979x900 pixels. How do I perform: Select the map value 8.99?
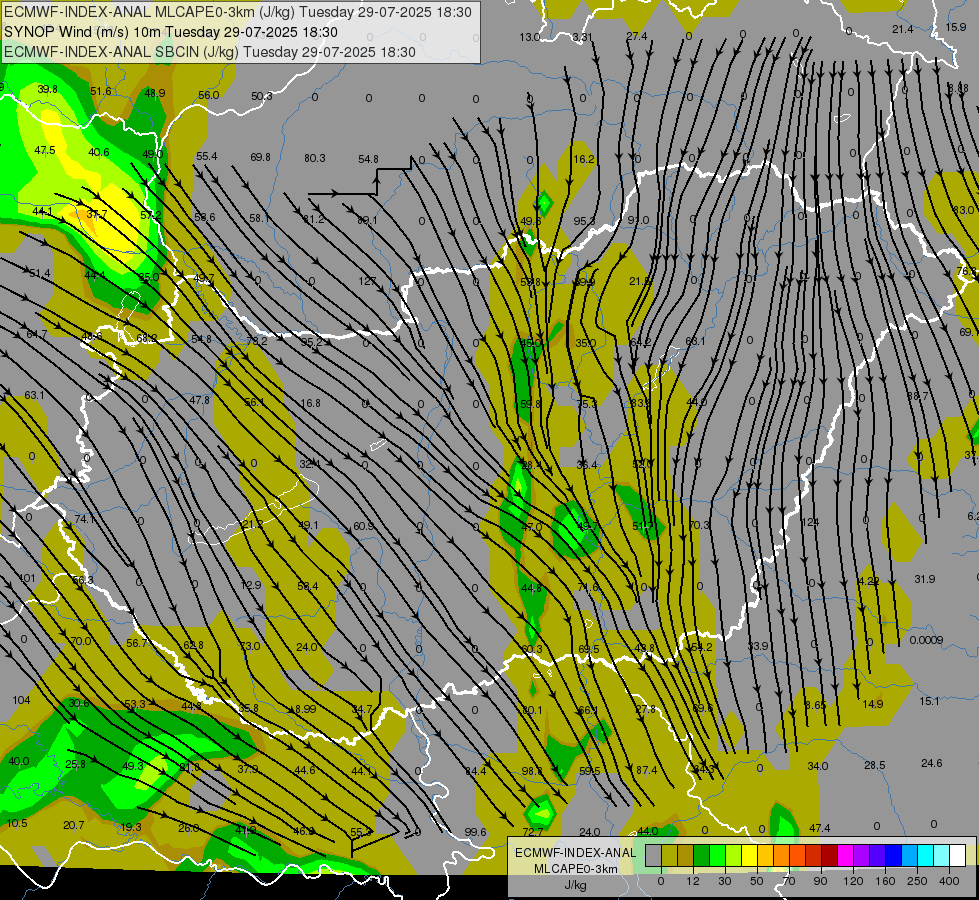coord(305,709)
